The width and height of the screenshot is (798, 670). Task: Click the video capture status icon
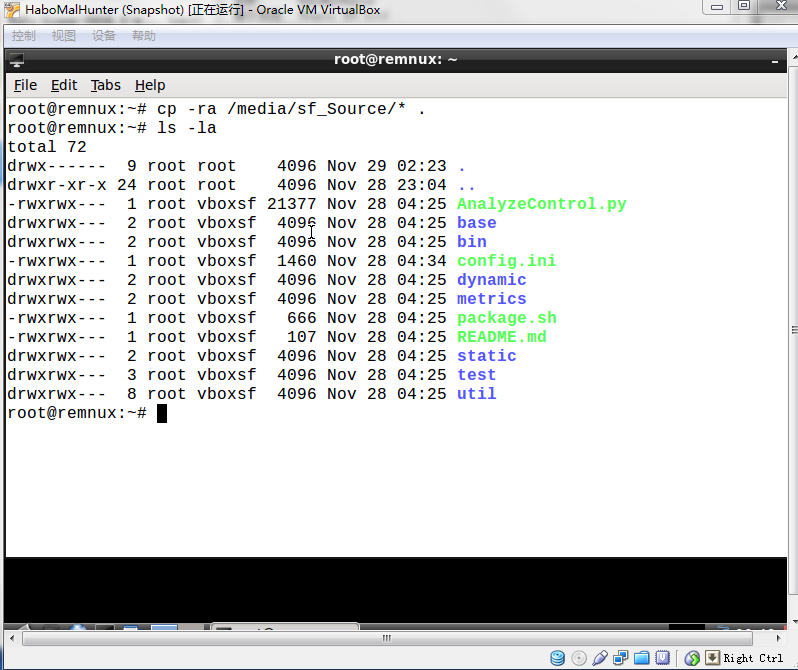tap(661, 658)
